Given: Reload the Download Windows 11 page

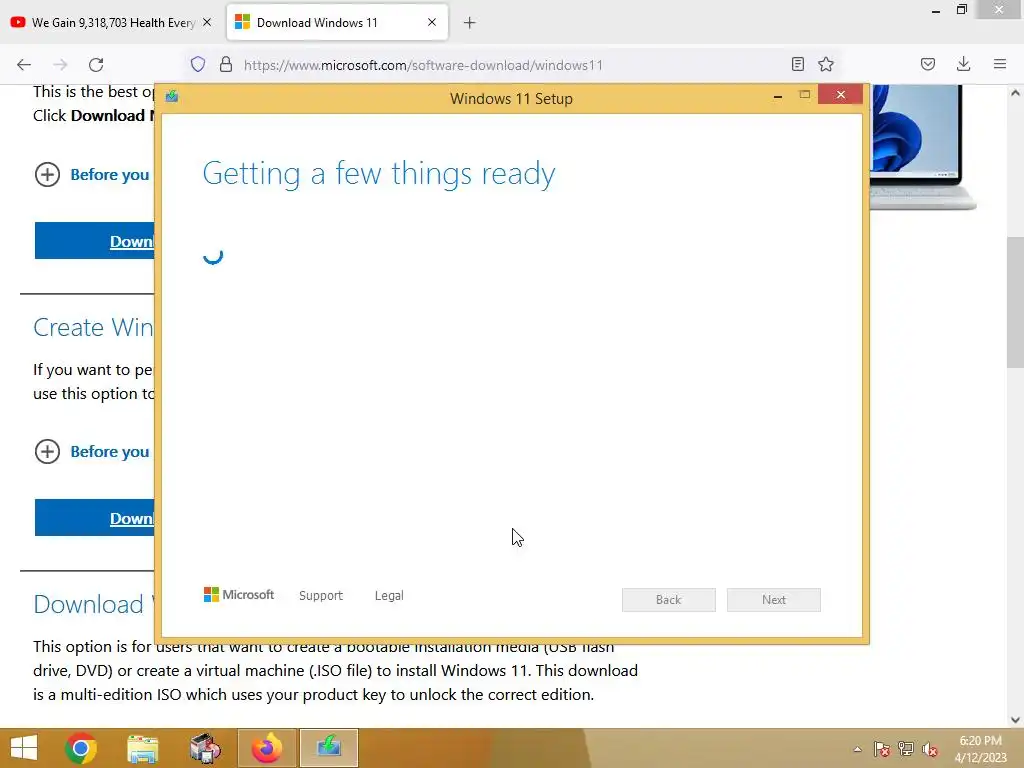Looking at the screenshot, I should pyautogui.click(x=96, y=65).
